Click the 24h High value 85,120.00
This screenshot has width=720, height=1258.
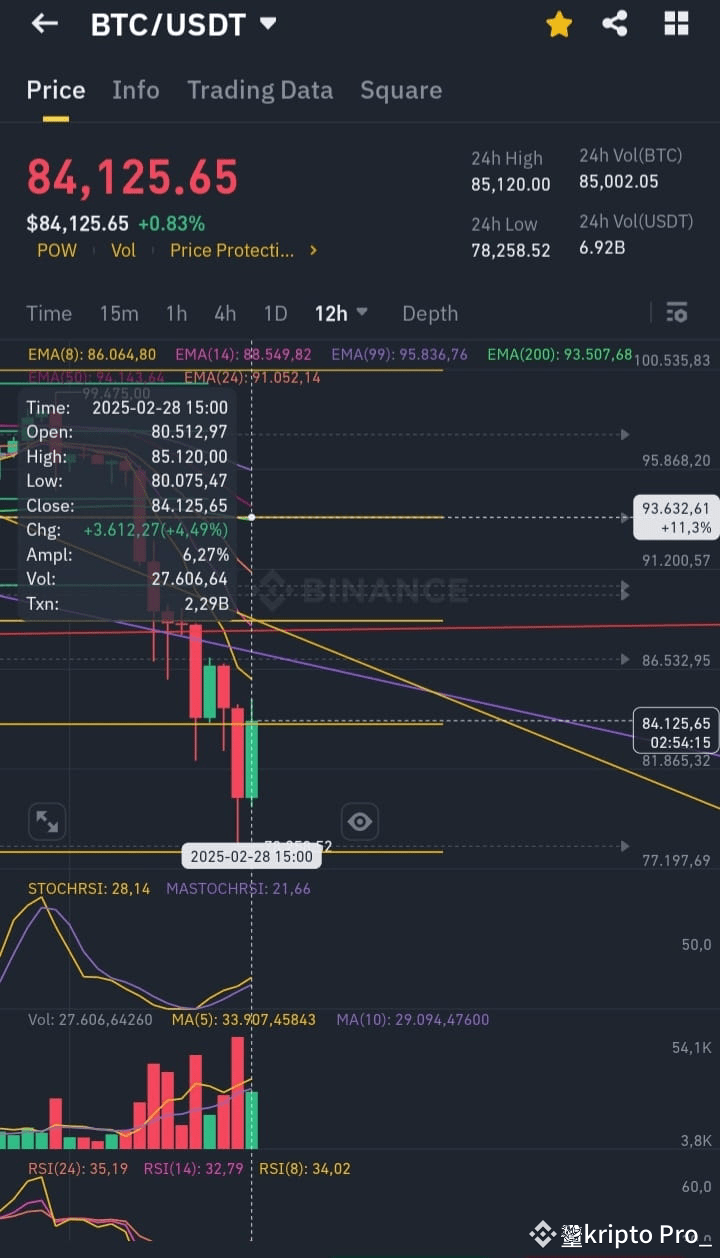pyautogui.click(x=511, y=184)
